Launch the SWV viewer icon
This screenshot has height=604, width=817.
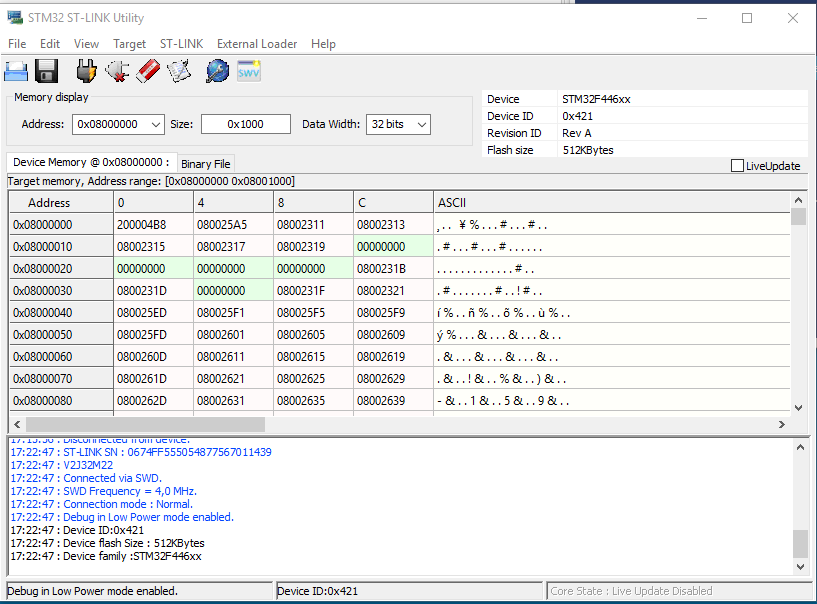point(249,71)
